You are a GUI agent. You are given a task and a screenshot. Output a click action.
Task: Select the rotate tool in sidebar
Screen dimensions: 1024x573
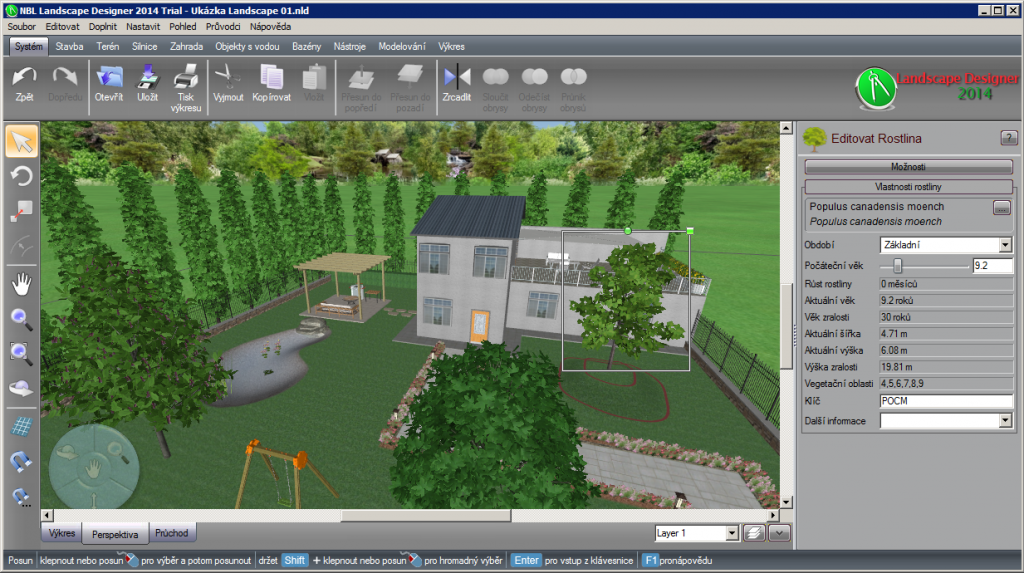(22, 176)
